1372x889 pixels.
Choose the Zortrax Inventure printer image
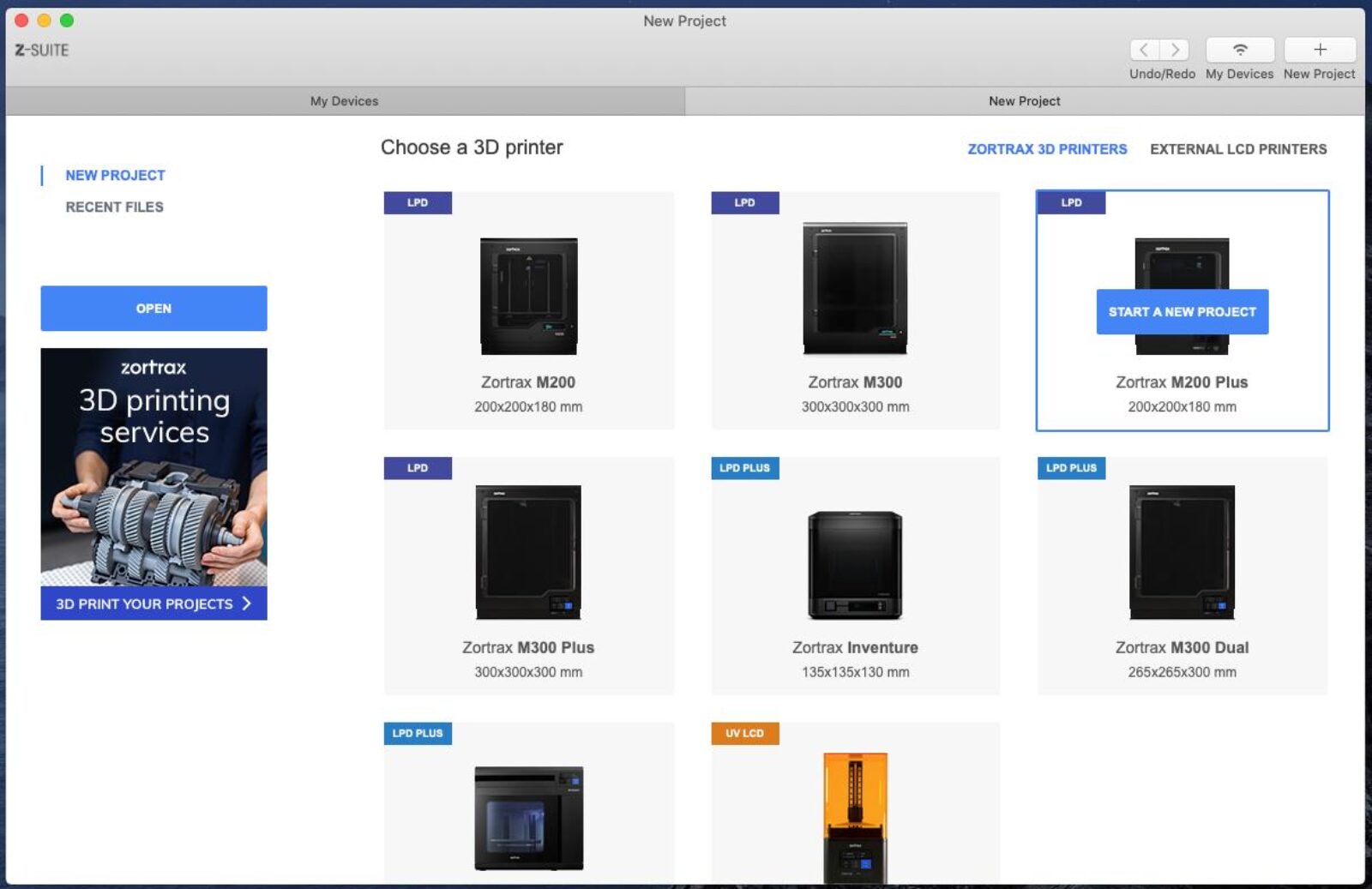pos(855,565)
